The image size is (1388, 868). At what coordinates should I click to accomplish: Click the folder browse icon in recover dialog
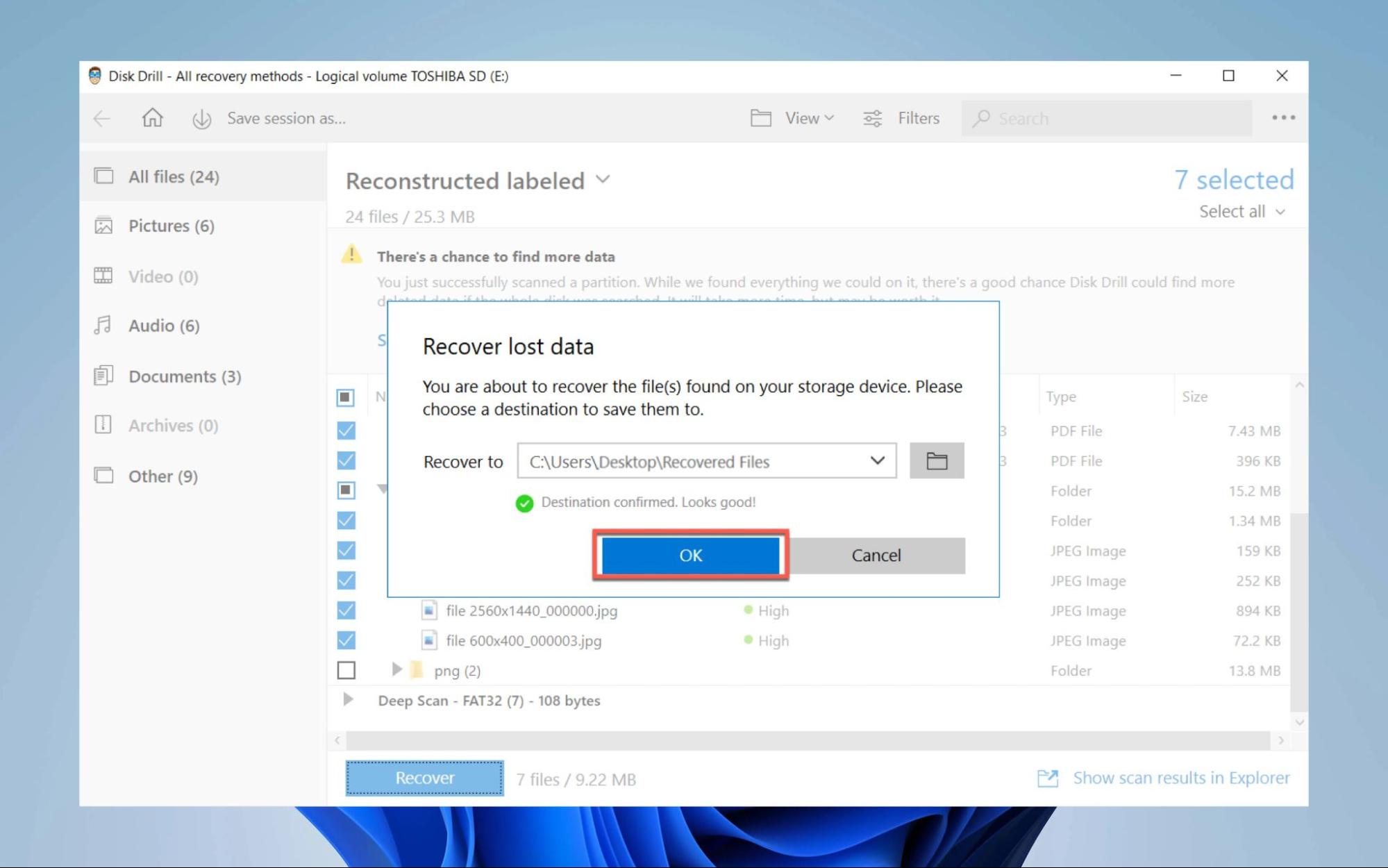[x=935, y=460]
